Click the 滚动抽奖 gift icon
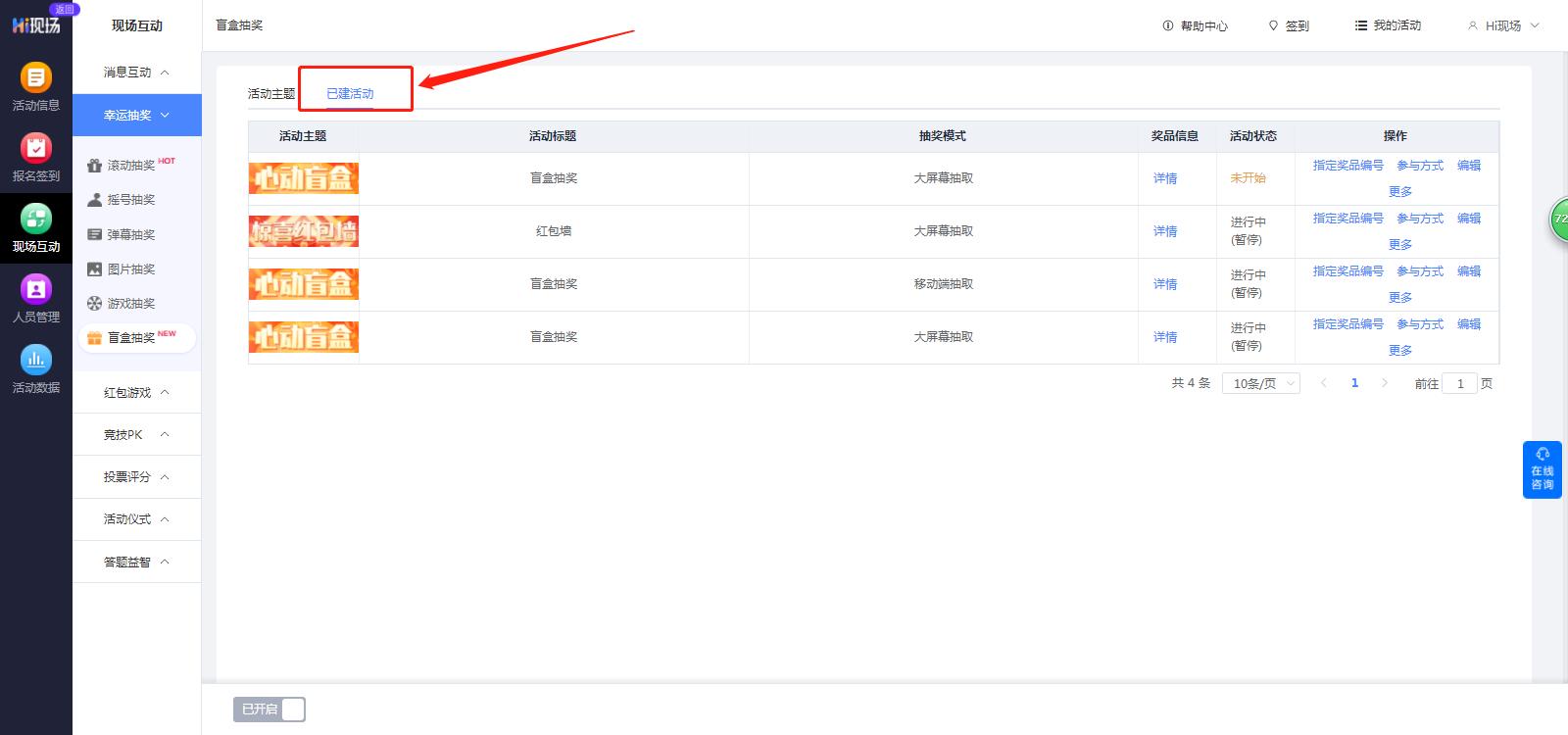 (94, 166)
